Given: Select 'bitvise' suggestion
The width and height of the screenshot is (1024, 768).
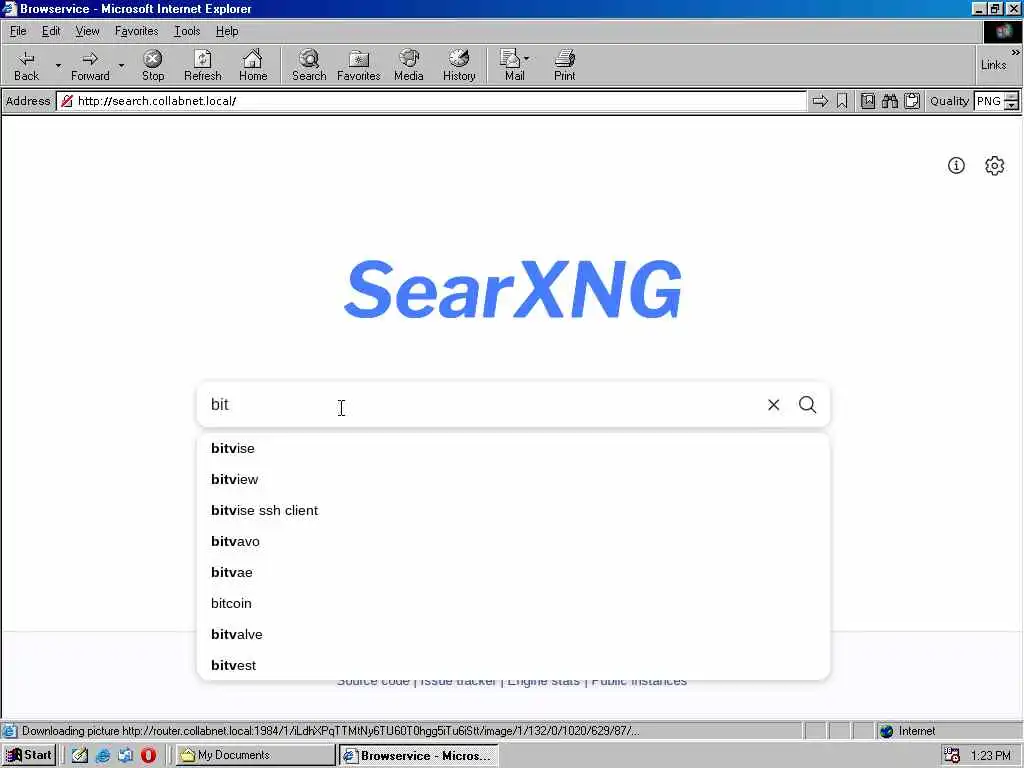Looking at the screenshot, I should tap(513, 448).
